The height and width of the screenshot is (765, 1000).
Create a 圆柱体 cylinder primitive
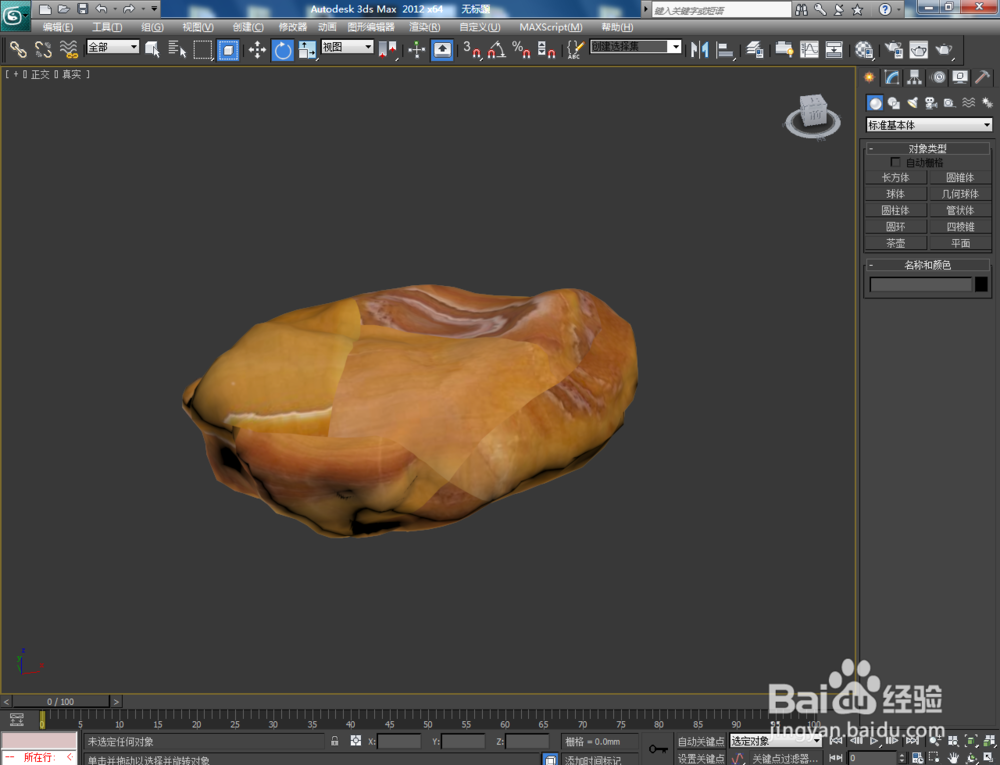895,210
